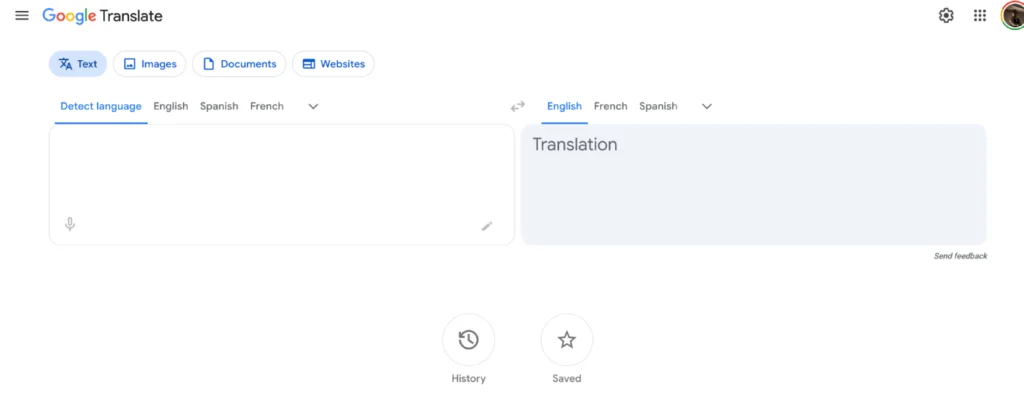Switch to Documents translation mode
Image resolution: width=1024 pixels, height=403 pixels.
click(239, 64)
